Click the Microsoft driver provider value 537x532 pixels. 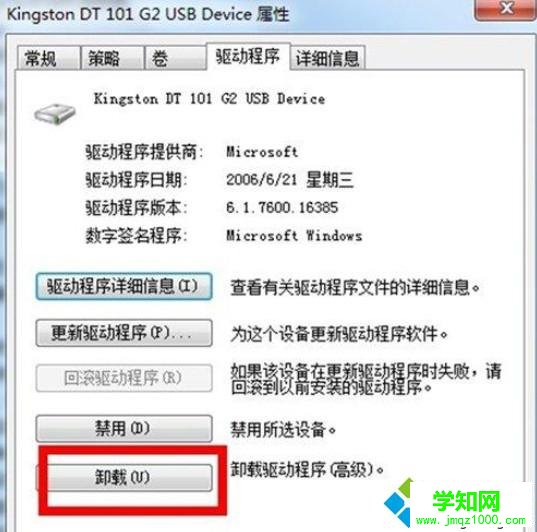(262, 152)
